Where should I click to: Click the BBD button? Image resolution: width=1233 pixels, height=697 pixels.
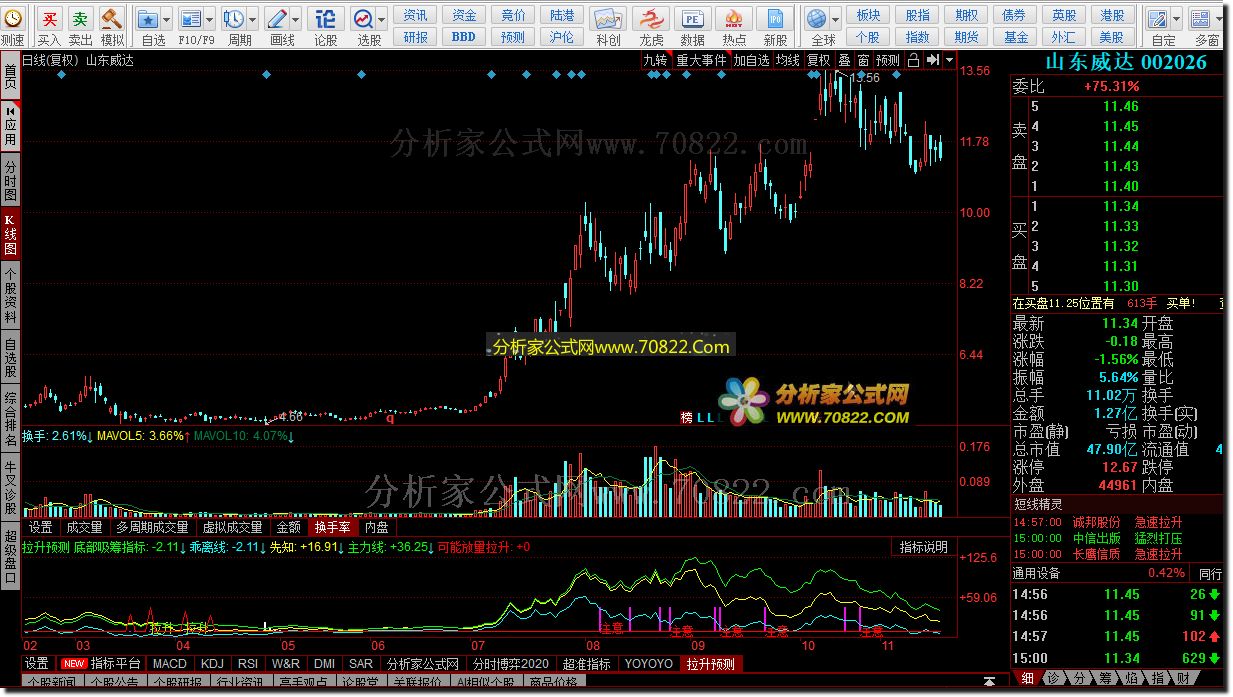click(x=464, y=37)
